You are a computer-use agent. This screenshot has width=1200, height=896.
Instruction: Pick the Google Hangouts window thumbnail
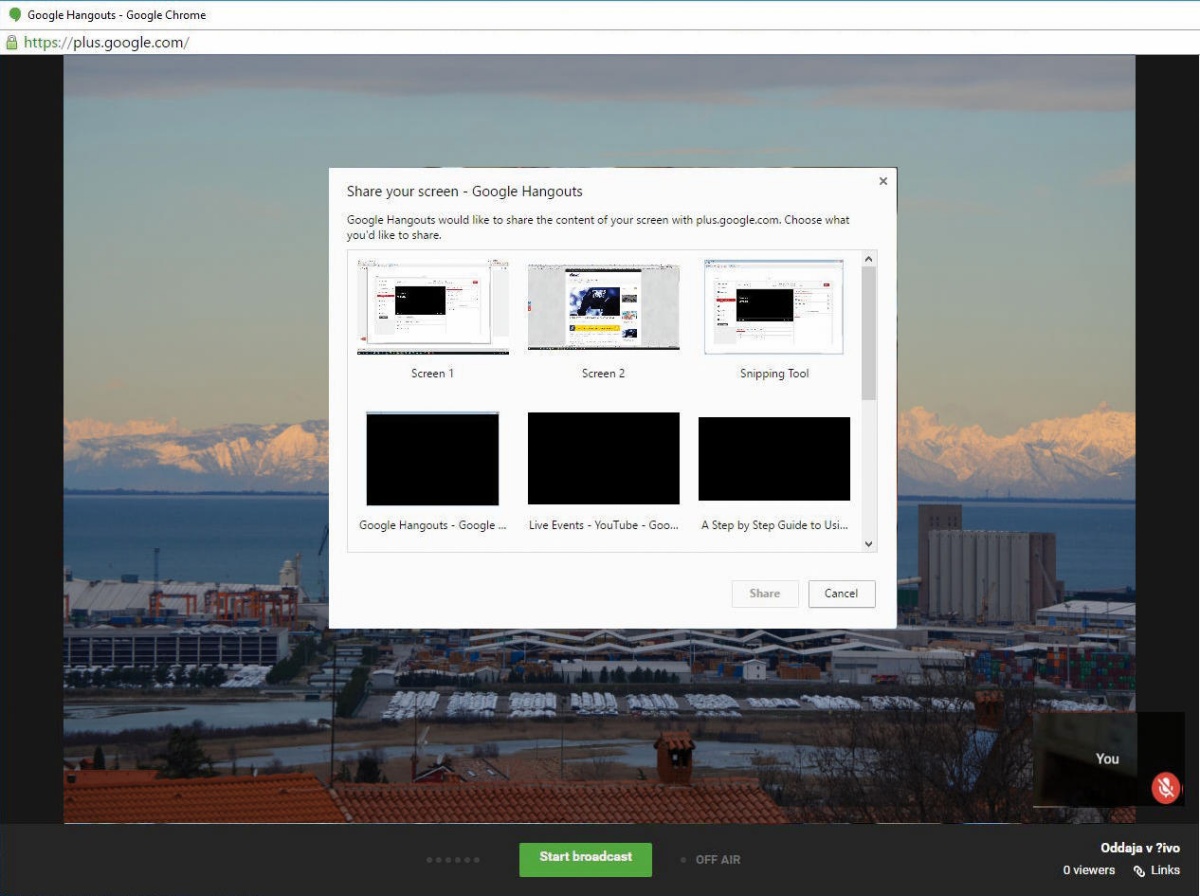tap(433, 459)
